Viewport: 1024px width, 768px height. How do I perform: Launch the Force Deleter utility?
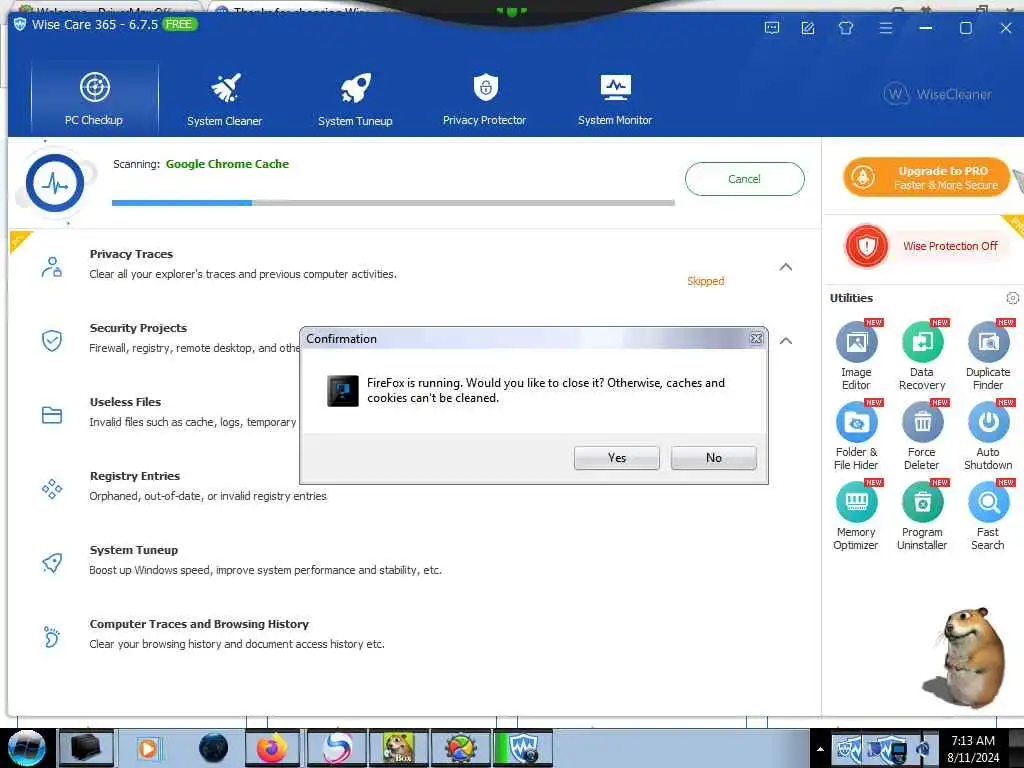click(x=922, y=436)
